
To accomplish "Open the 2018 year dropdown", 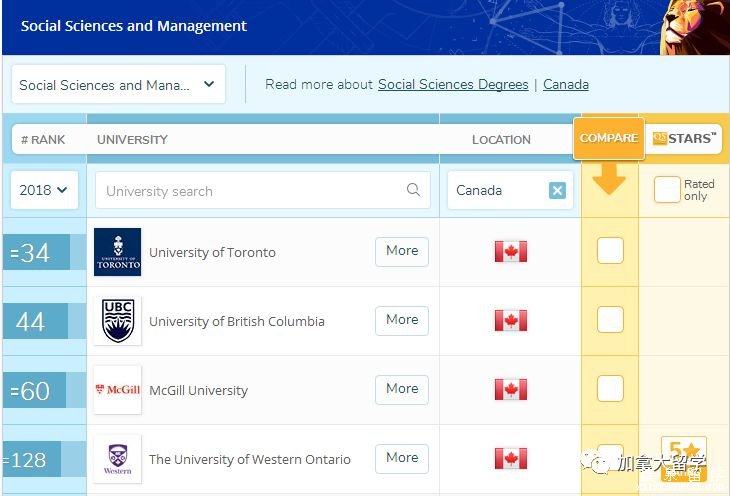I will (44, 190).
